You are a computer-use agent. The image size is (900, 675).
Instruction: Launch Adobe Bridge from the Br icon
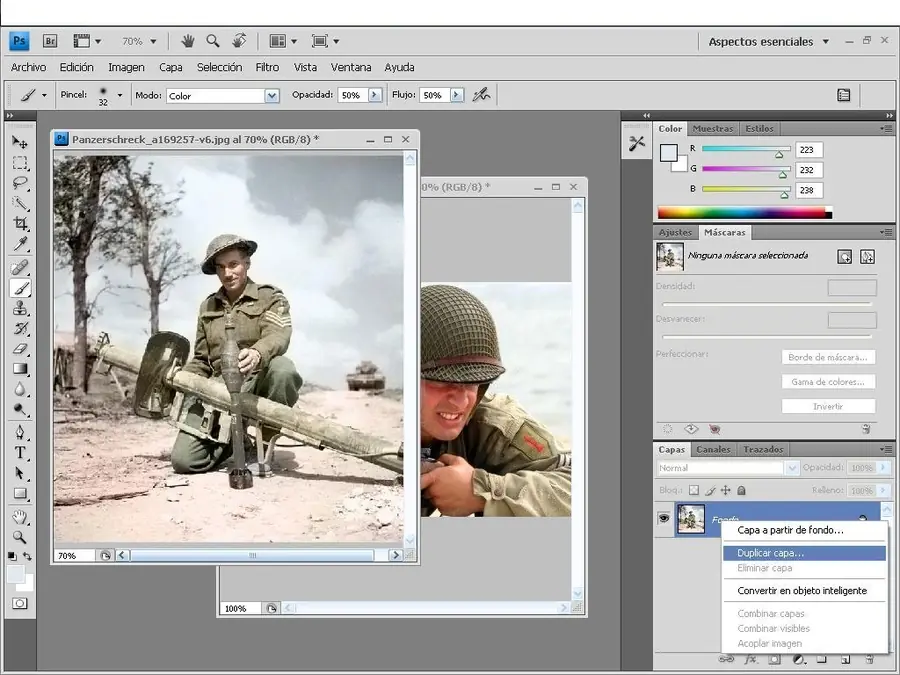click(50, 41)
